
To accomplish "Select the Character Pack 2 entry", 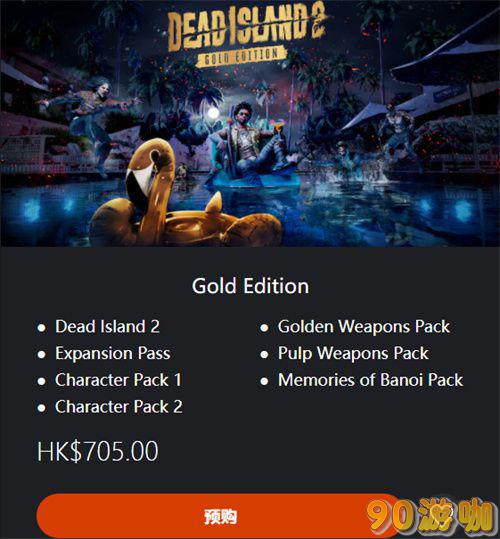I will coord(119,407).
